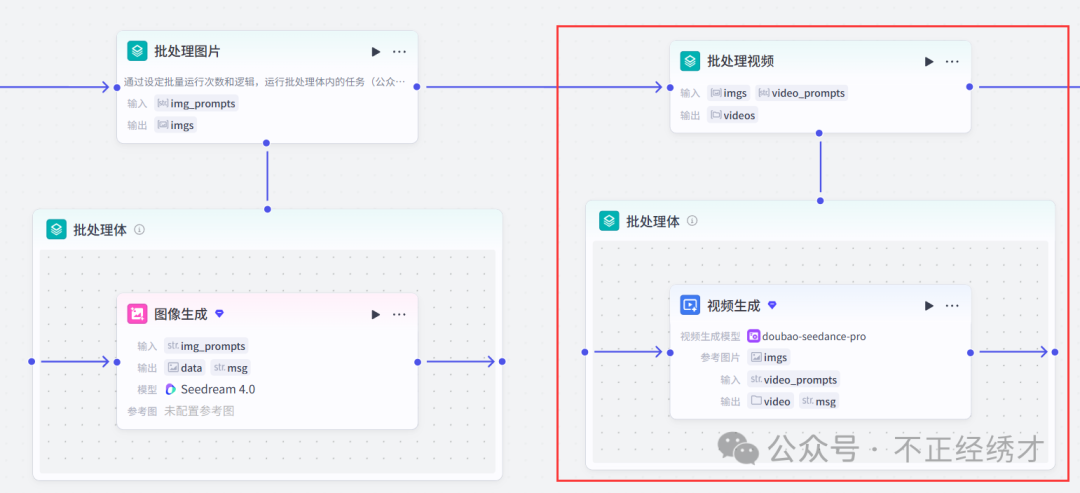Click the 未配置参考图 text
1080x493 pixels.
[200, 412]
